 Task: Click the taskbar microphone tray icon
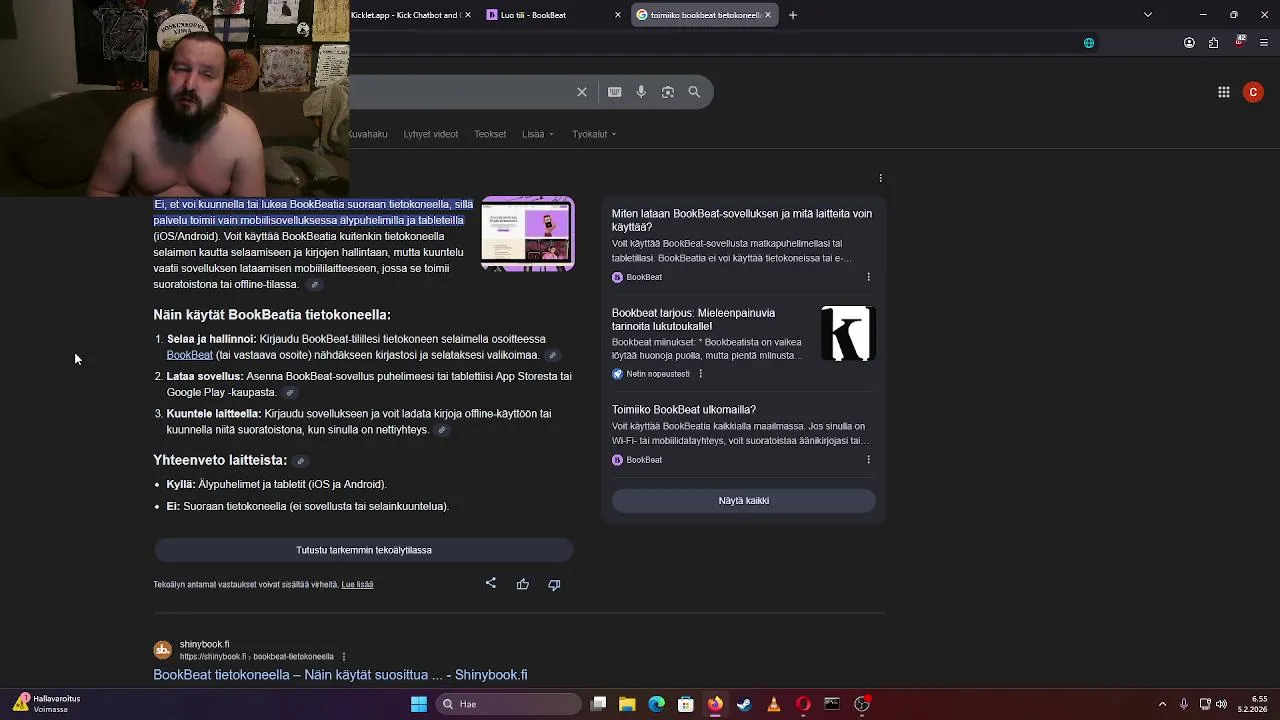1184,704
